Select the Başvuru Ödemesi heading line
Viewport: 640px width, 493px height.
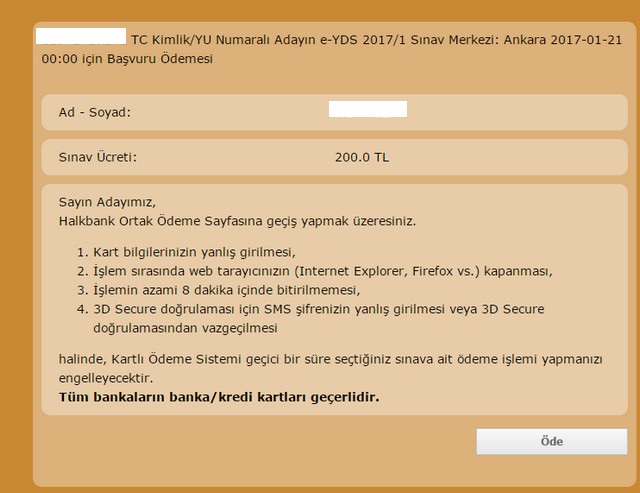tap(127, 59)
